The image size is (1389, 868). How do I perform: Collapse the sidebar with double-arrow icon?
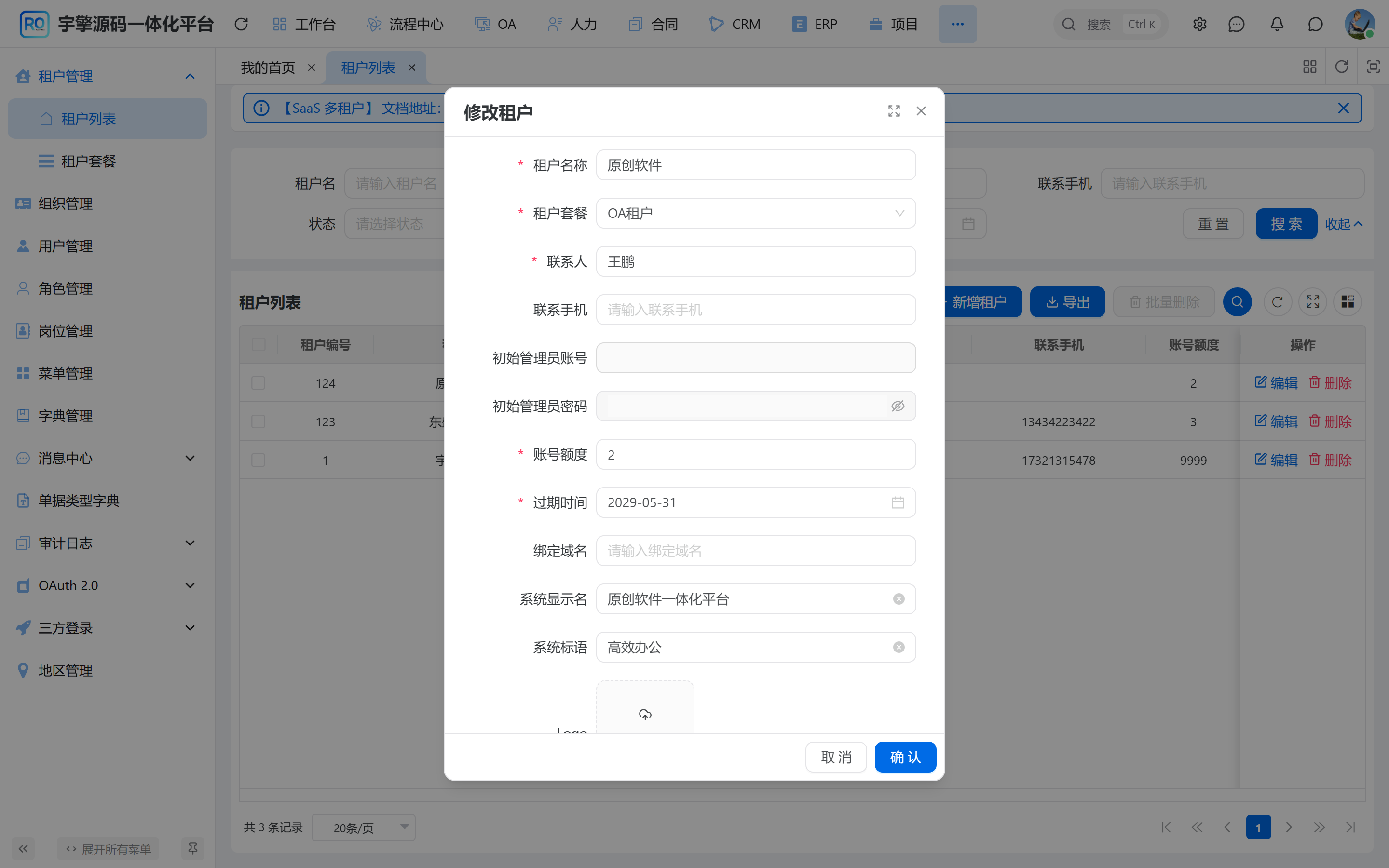23,849
